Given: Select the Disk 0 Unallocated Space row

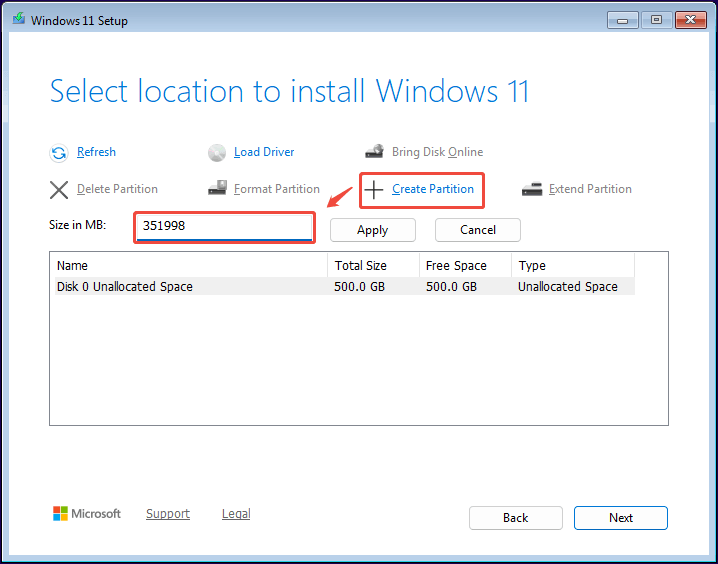Looking at the screenshot, I should pyautogui.click(x=344, y=287).
